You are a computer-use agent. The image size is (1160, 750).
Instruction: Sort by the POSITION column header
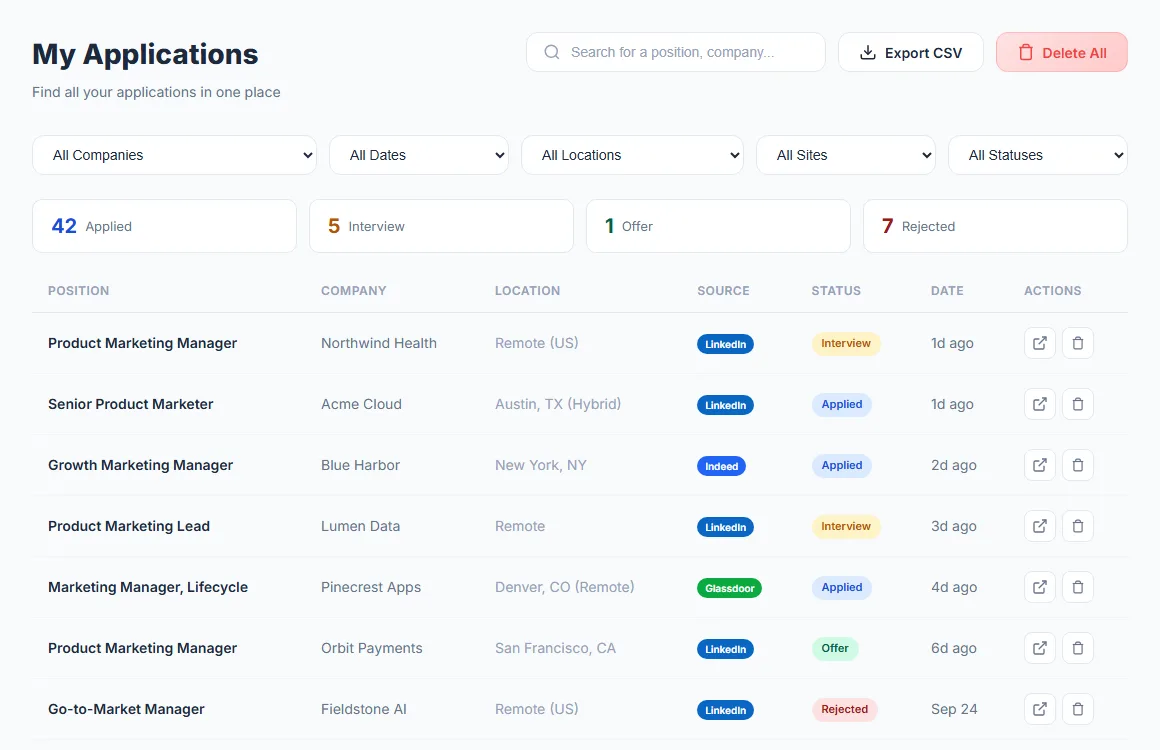pyautogui.click(x=78, y=291)
